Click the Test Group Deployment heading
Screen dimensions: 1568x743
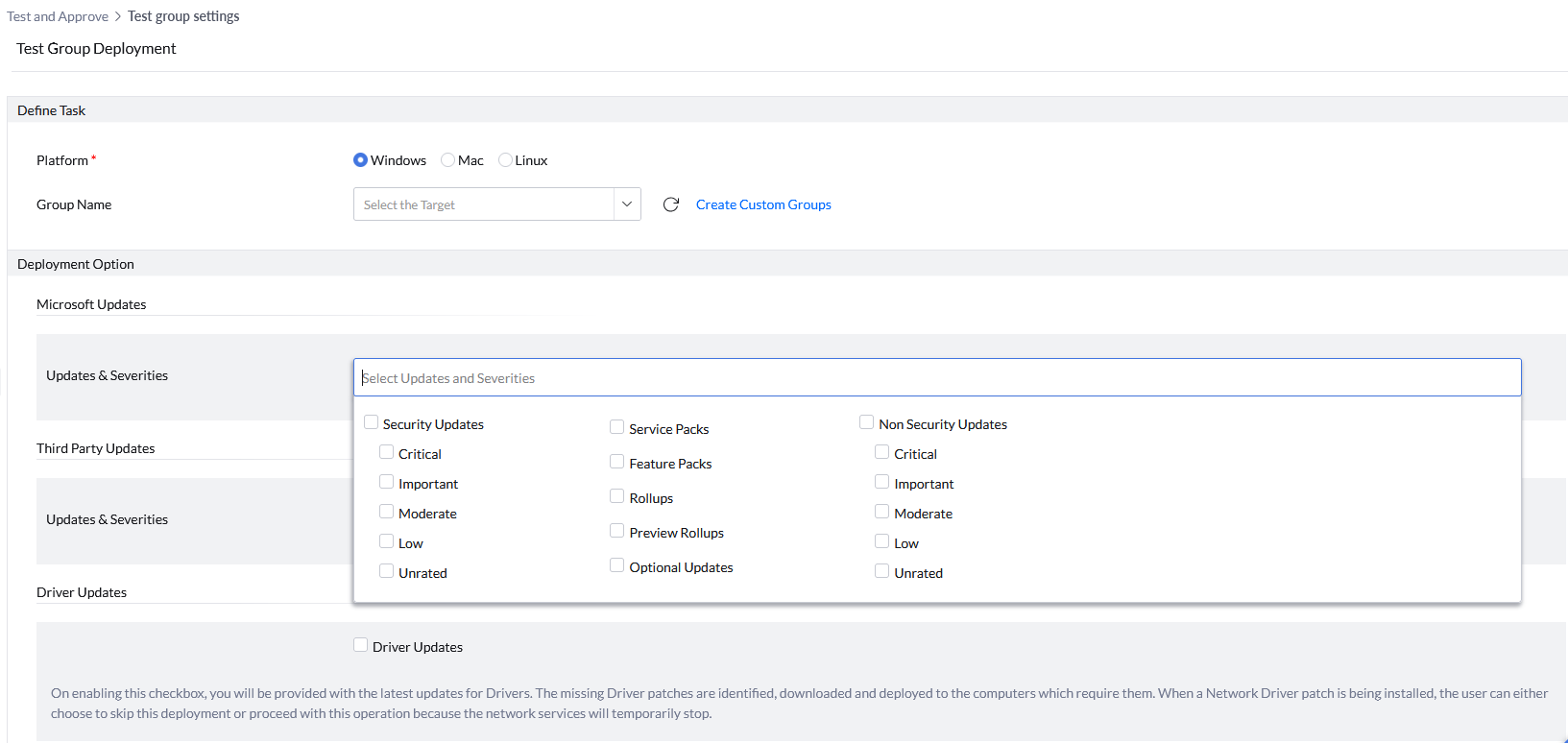tap(96, 48)
